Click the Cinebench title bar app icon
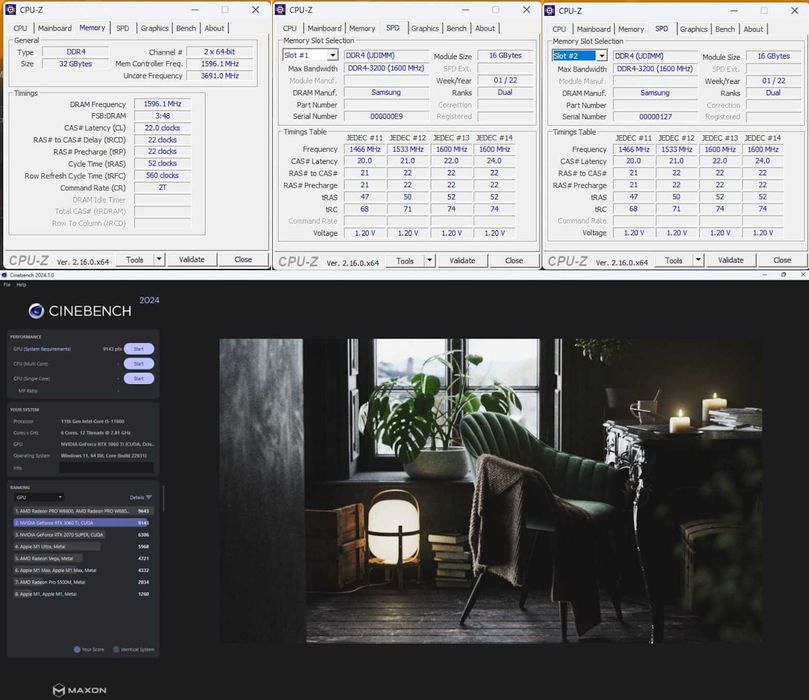The width and height of the screenshot is (809, 700). (x=5, y=275)
